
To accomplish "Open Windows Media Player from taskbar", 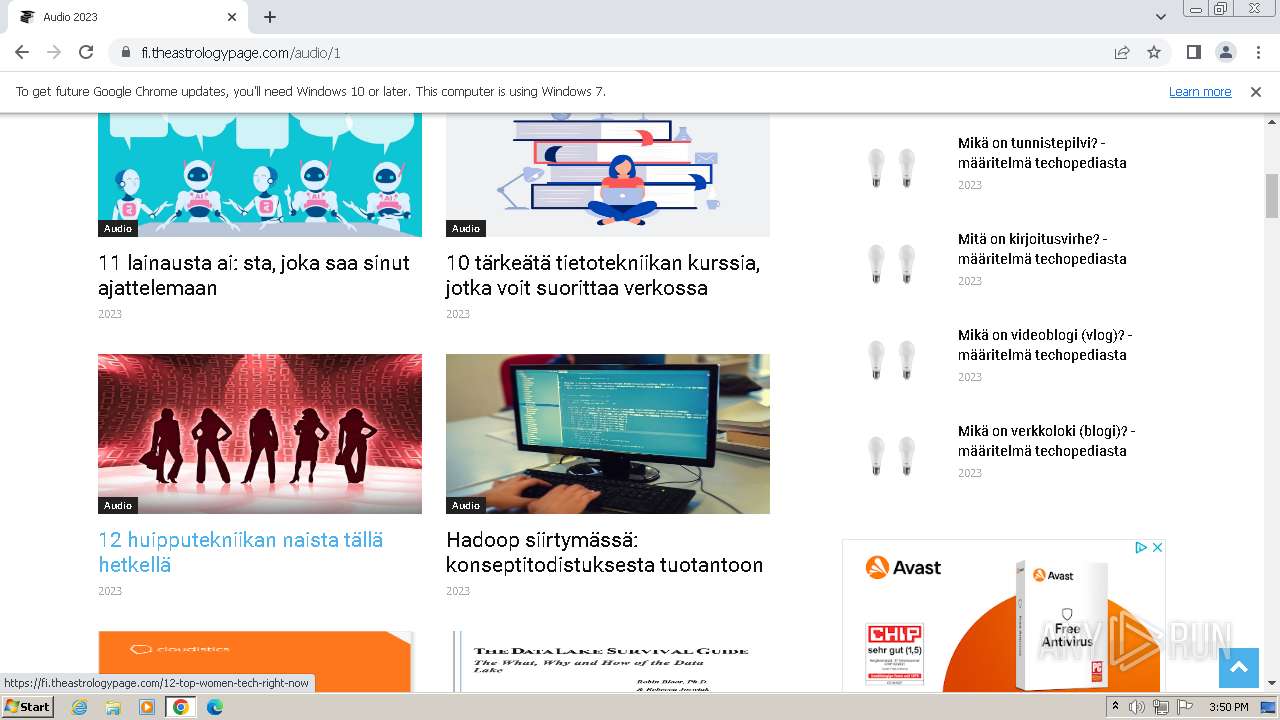I will [147, 707].
